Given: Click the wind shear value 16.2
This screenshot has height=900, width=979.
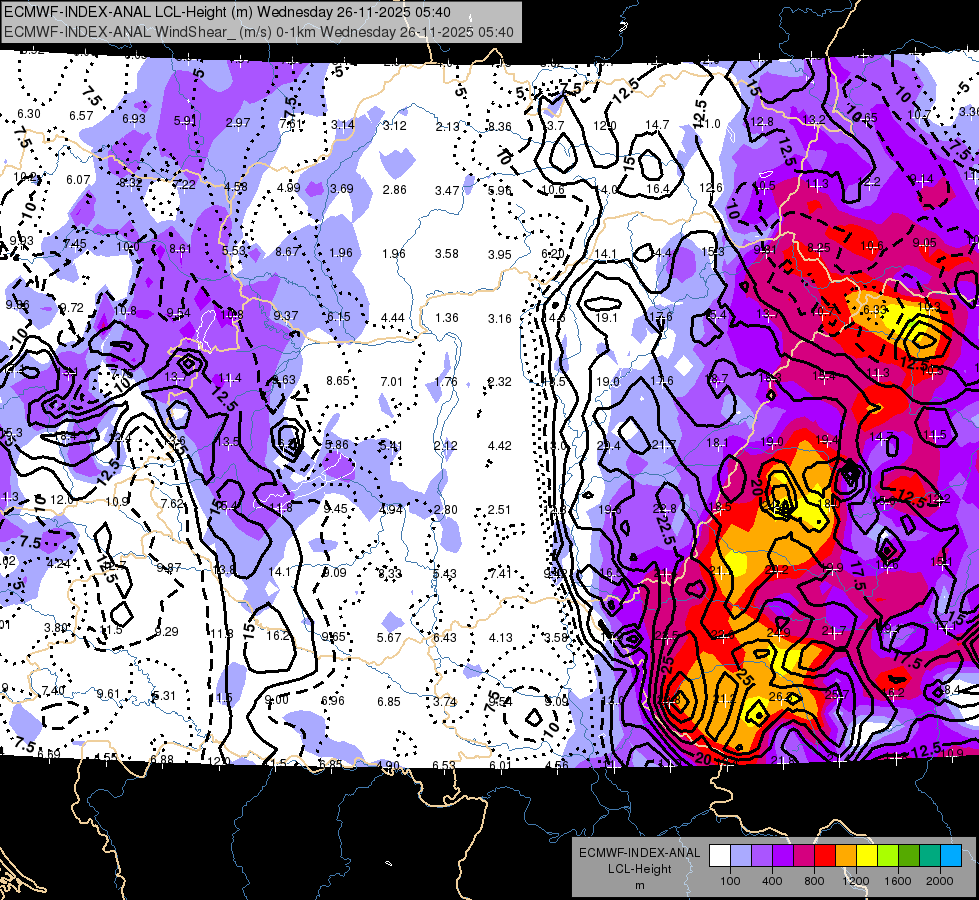Looking at the screenshot, I should pos(278,636).
